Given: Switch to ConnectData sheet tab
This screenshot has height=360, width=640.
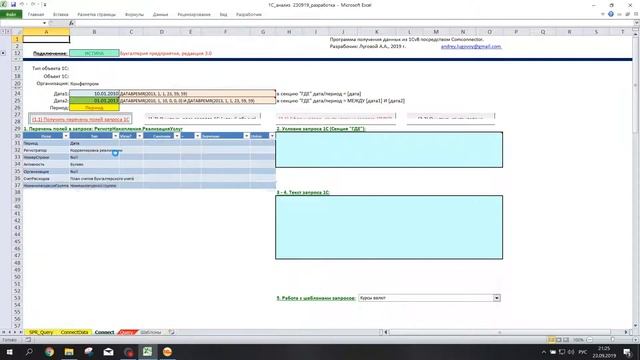Looking at the screenshot, I should tap(74, 332).
